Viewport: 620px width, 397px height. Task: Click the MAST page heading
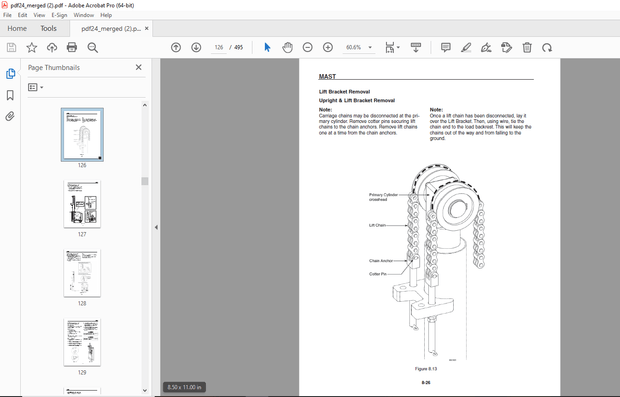[x=327, y=77]
